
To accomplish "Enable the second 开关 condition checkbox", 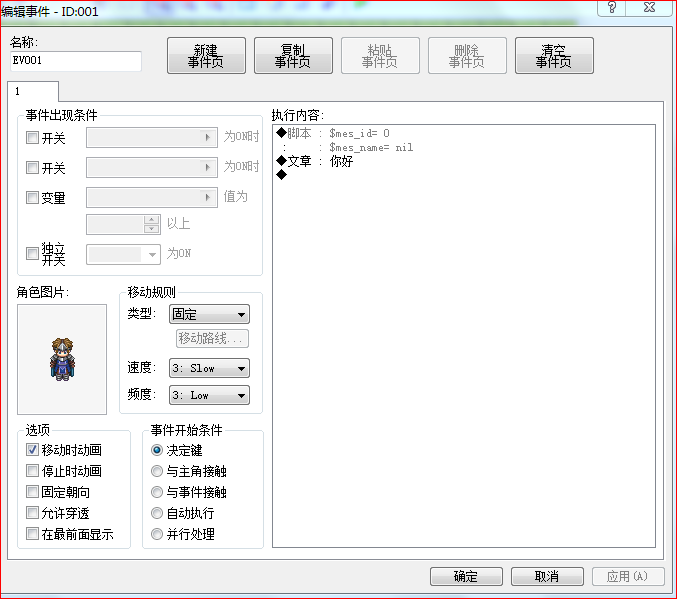I will (x=32, y=168).
